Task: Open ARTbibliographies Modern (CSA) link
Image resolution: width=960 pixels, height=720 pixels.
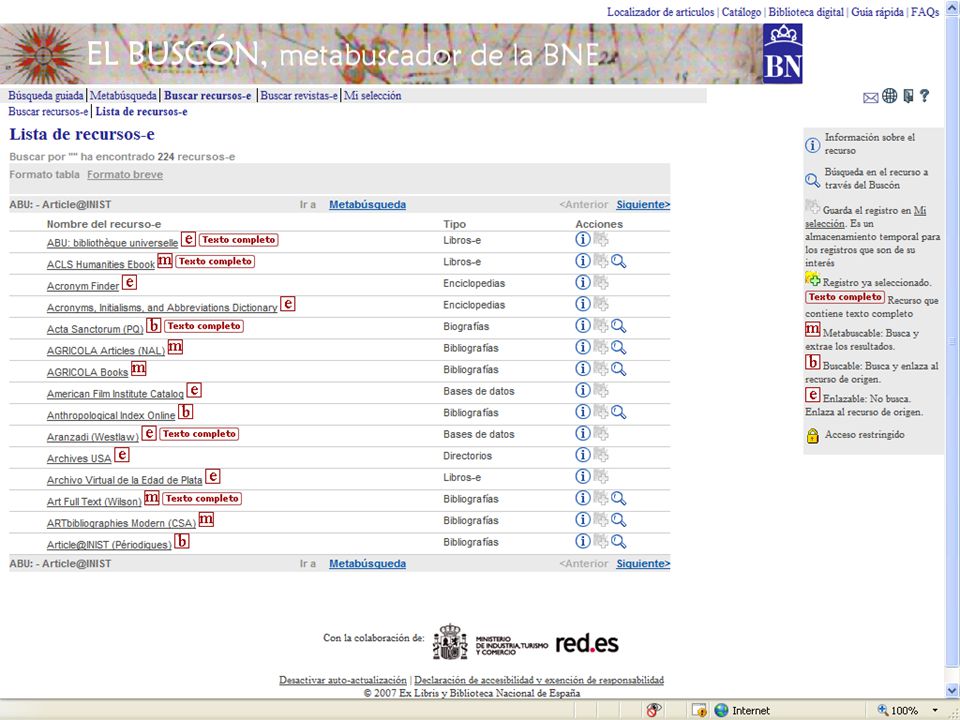Action: tap(121, 523)
